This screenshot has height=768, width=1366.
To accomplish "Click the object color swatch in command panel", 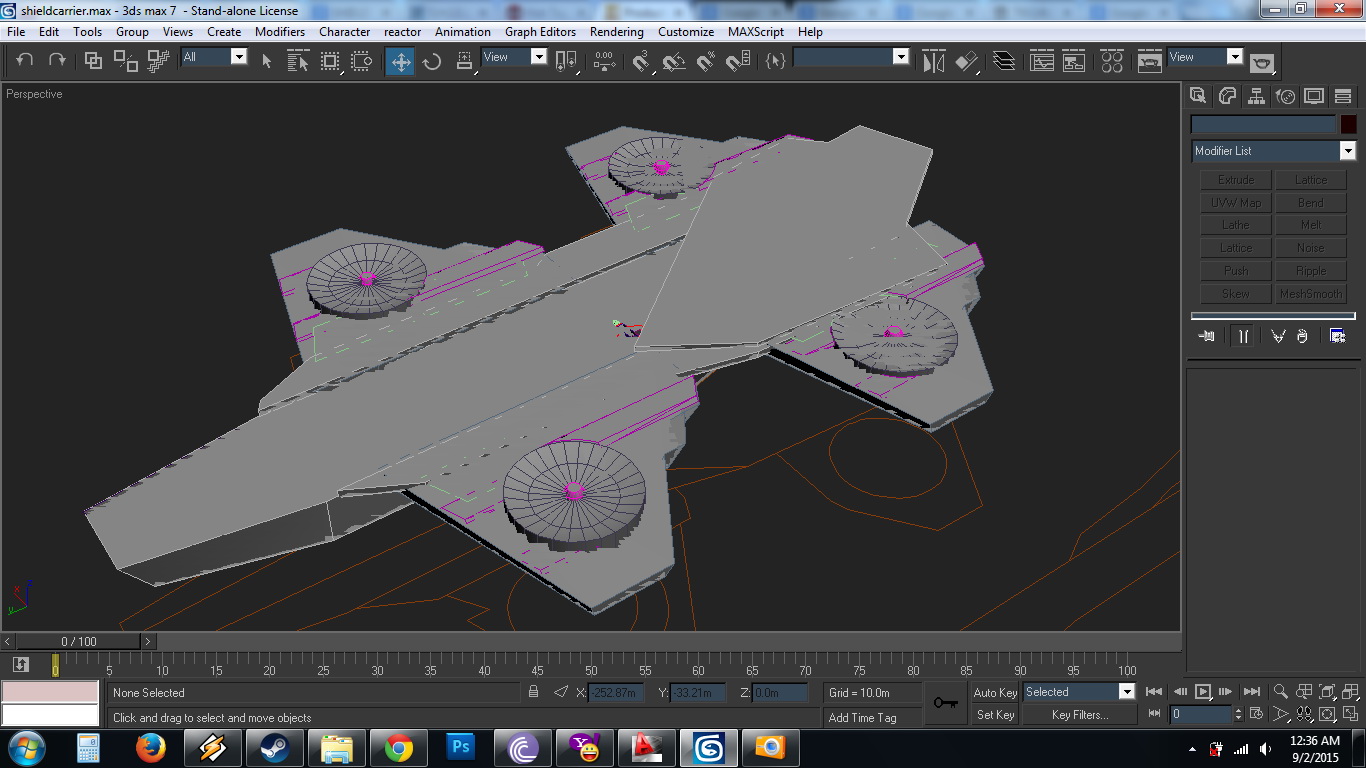I will [x=1348, y=124].
